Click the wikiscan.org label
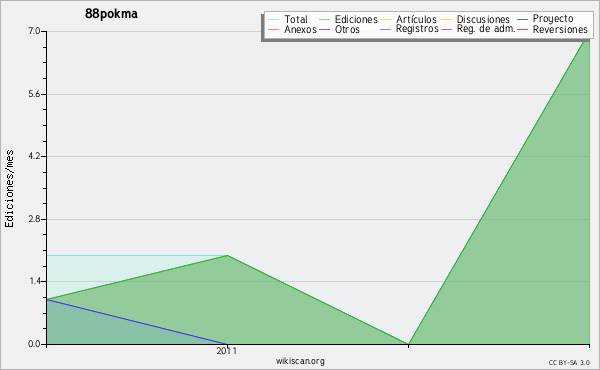The width and height of the screenshot is (600, 370). pyautogui.click(x=300, y=361)
